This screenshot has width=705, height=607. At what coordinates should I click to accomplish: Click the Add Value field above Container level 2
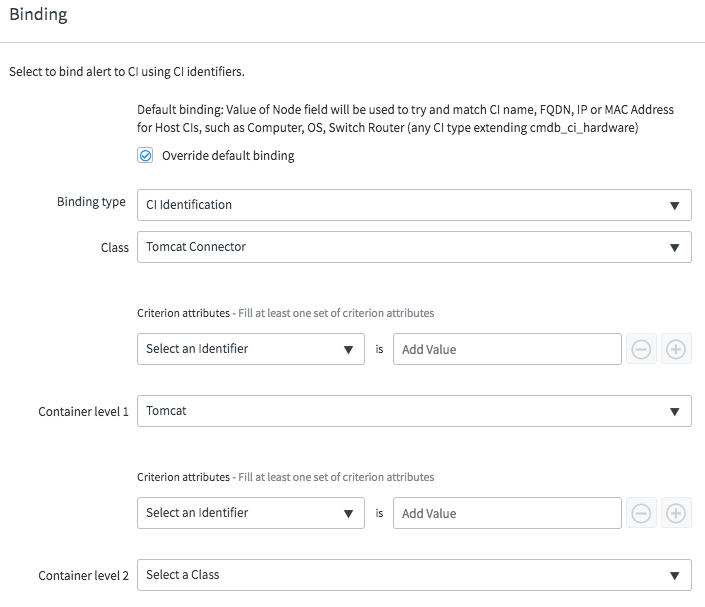(x=507, y=513)
